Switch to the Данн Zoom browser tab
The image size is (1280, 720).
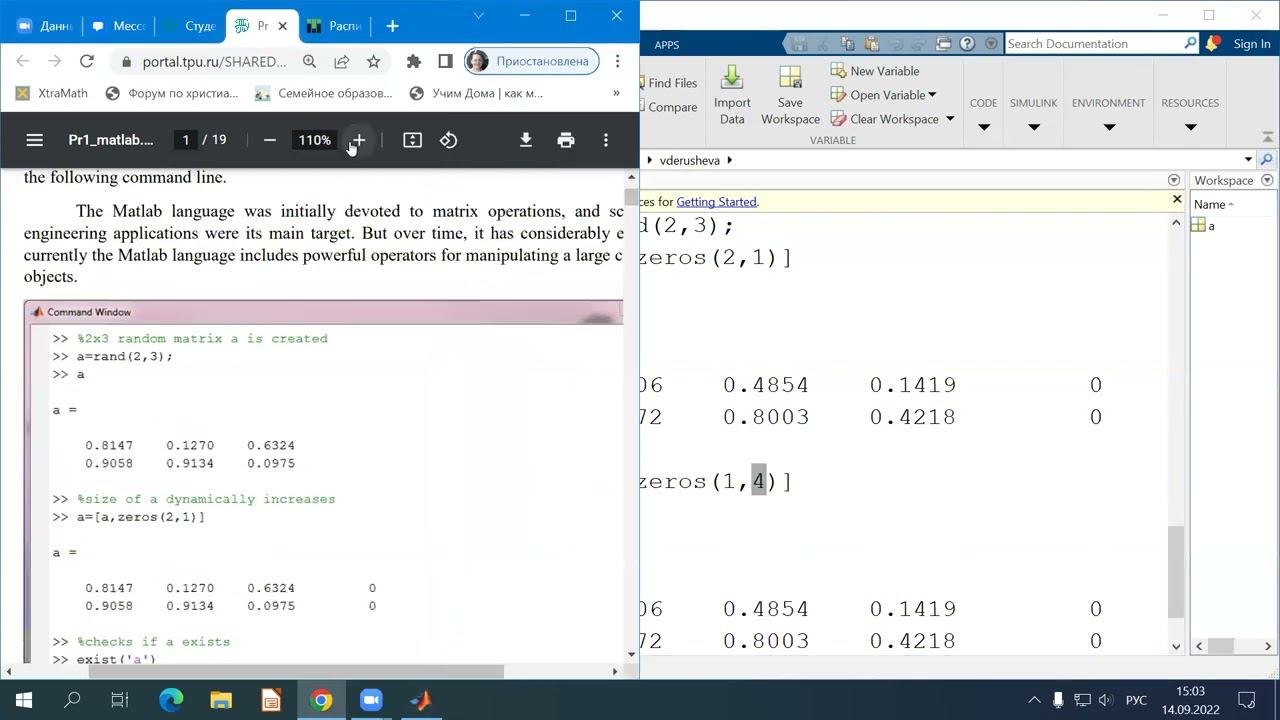46,26
